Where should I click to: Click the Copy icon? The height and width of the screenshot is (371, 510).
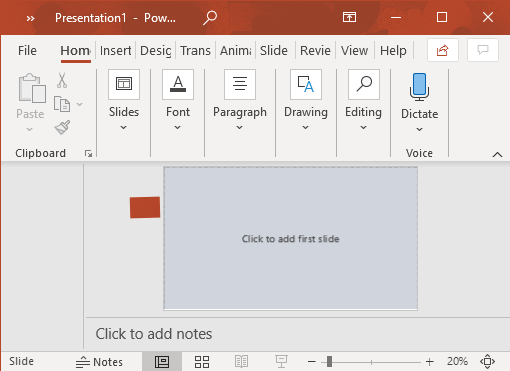(62, 104)
